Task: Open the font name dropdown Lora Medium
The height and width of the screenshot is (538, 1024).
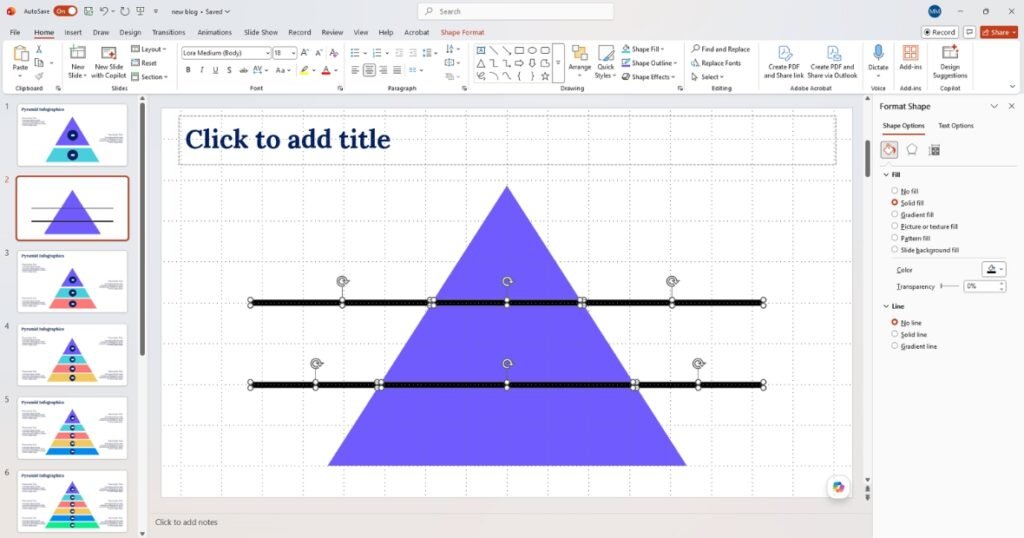Action: click(x=267, y=53)
